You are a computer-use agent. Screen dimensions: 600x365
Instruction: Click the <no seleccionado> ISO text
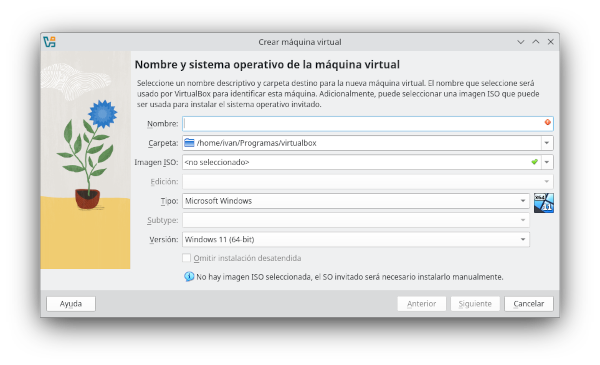tap(217, 162)
